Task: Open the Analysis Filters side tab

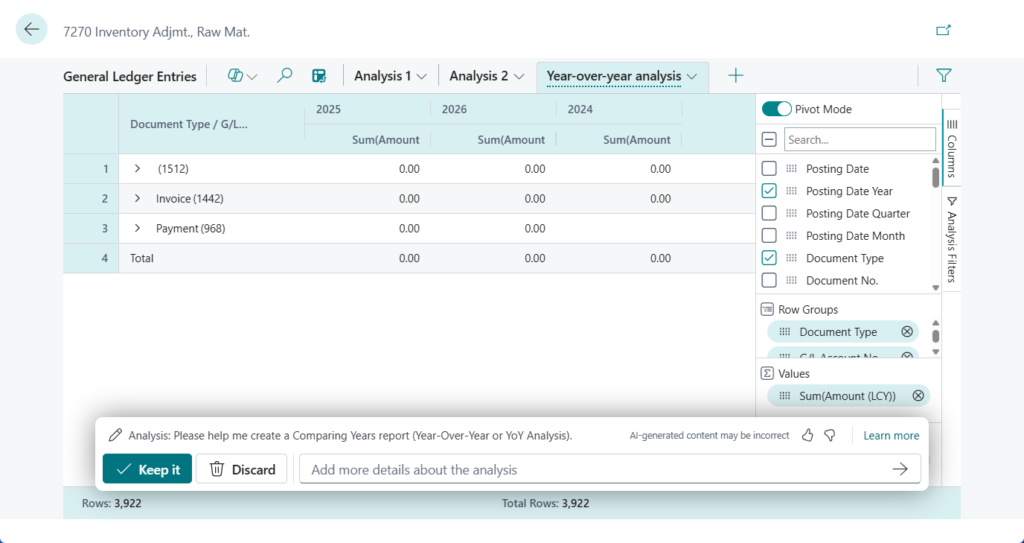Action: tap(951, 239)
